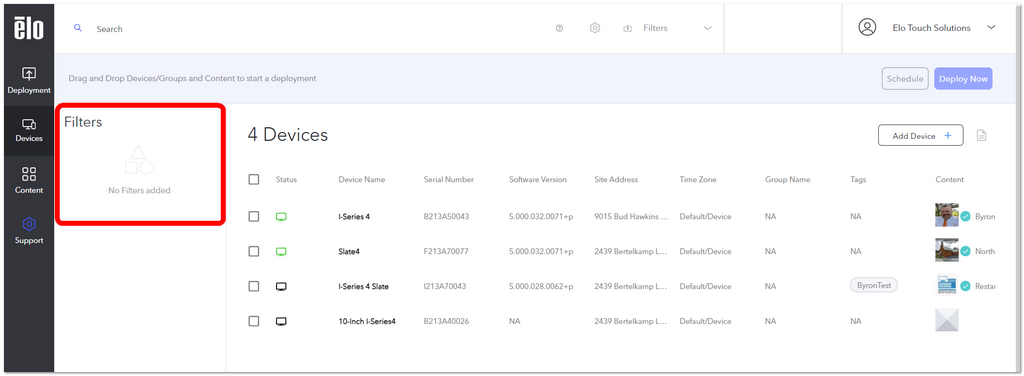Click the export report document icon
The image size is (1024, 376).
(x=981, y=136)
